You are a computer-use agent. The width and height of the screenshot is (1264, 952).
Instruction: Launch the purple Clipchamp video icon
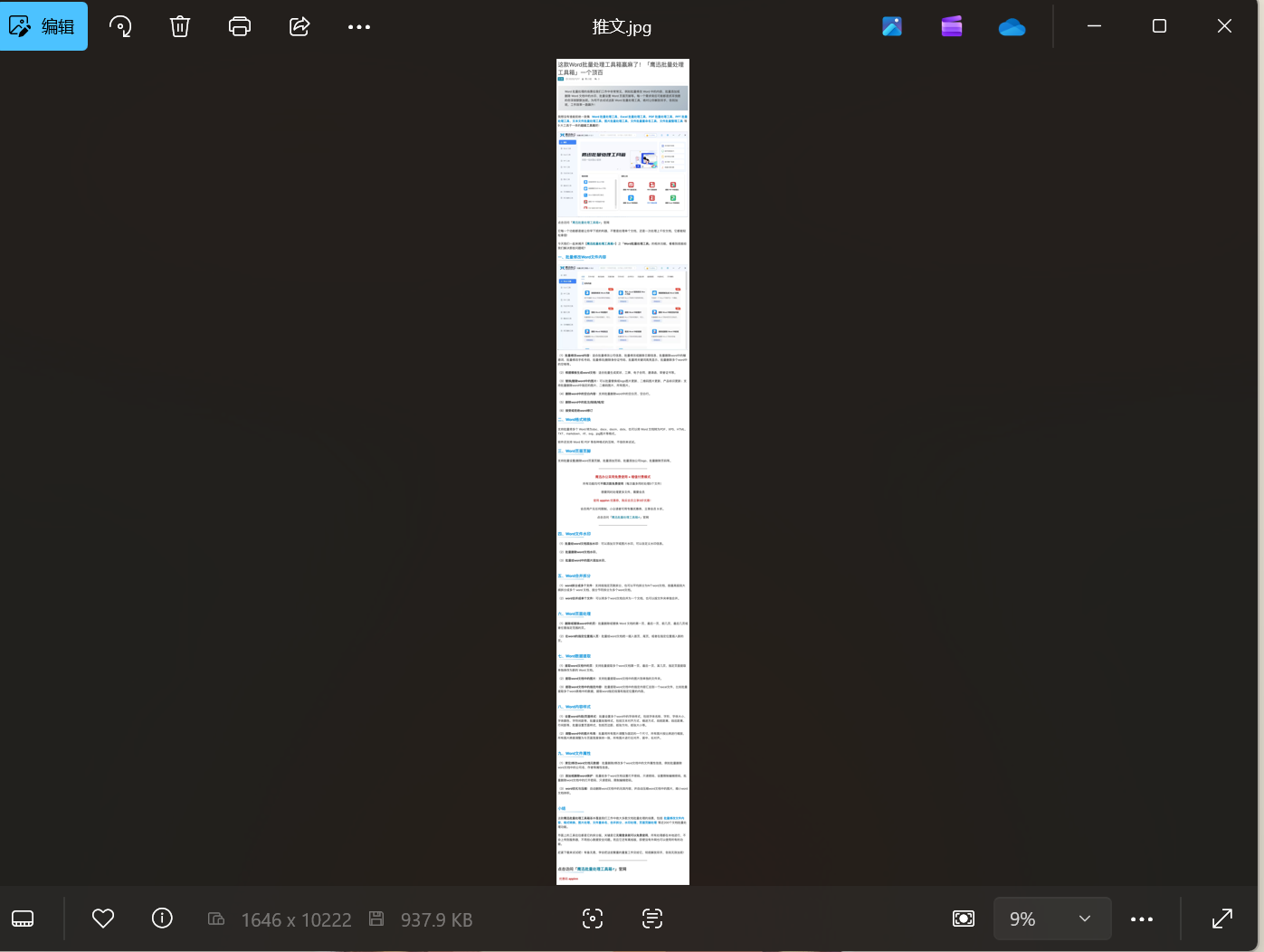point(952,26)
